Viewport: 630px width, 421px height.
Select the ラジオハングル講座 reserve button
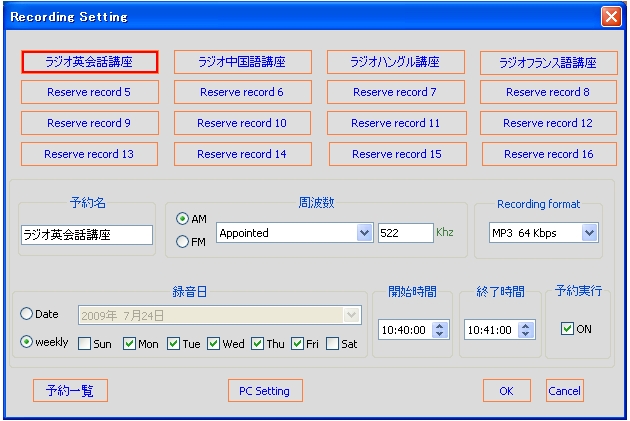(x=396, y=62)
